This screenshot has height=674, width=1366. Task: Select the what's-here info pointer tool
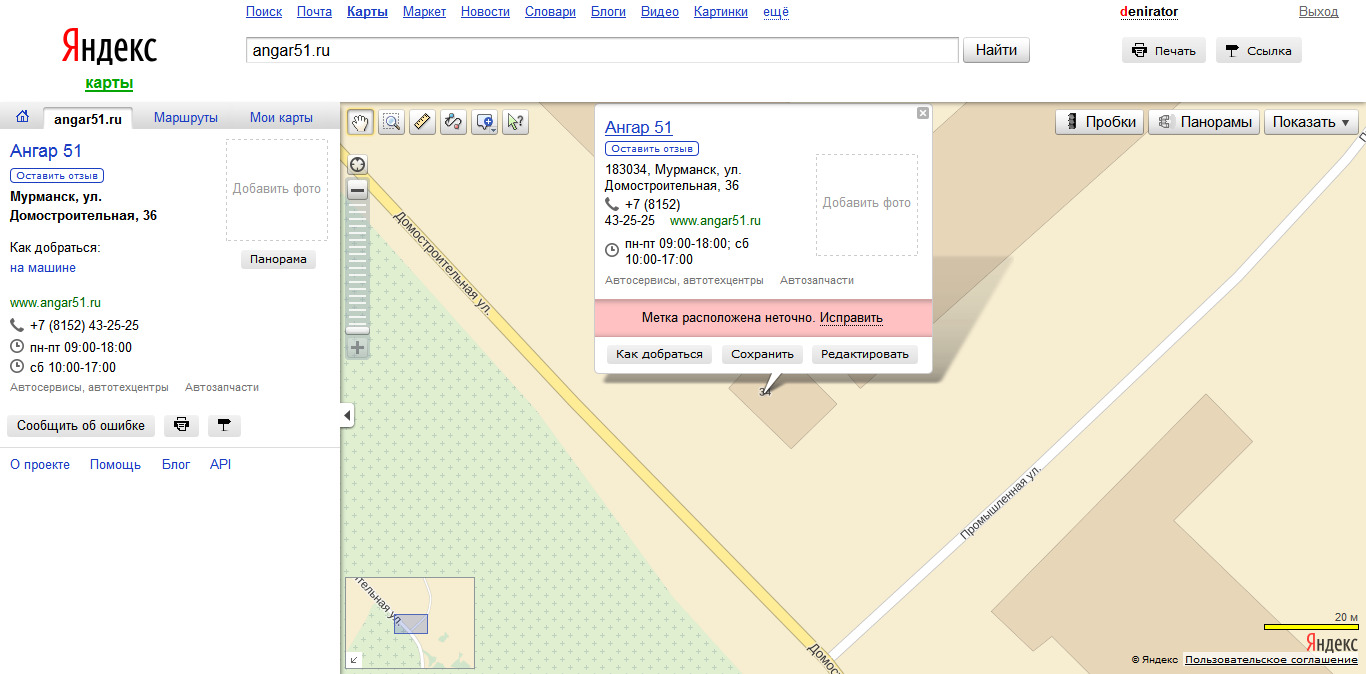[515, 122]
